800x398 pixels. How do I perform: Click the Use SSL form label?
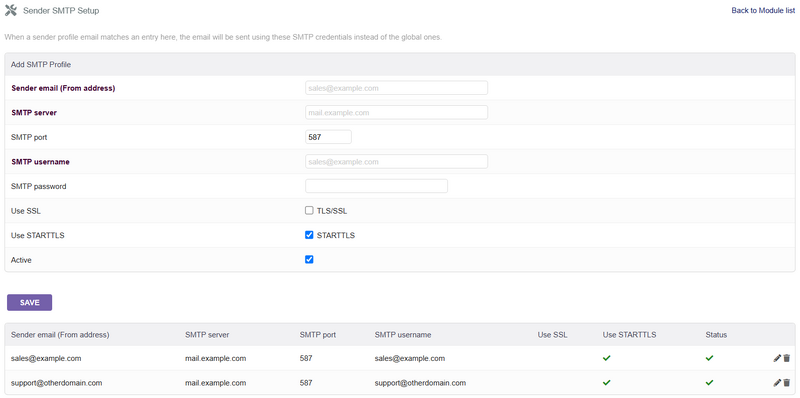coord(26,211)
